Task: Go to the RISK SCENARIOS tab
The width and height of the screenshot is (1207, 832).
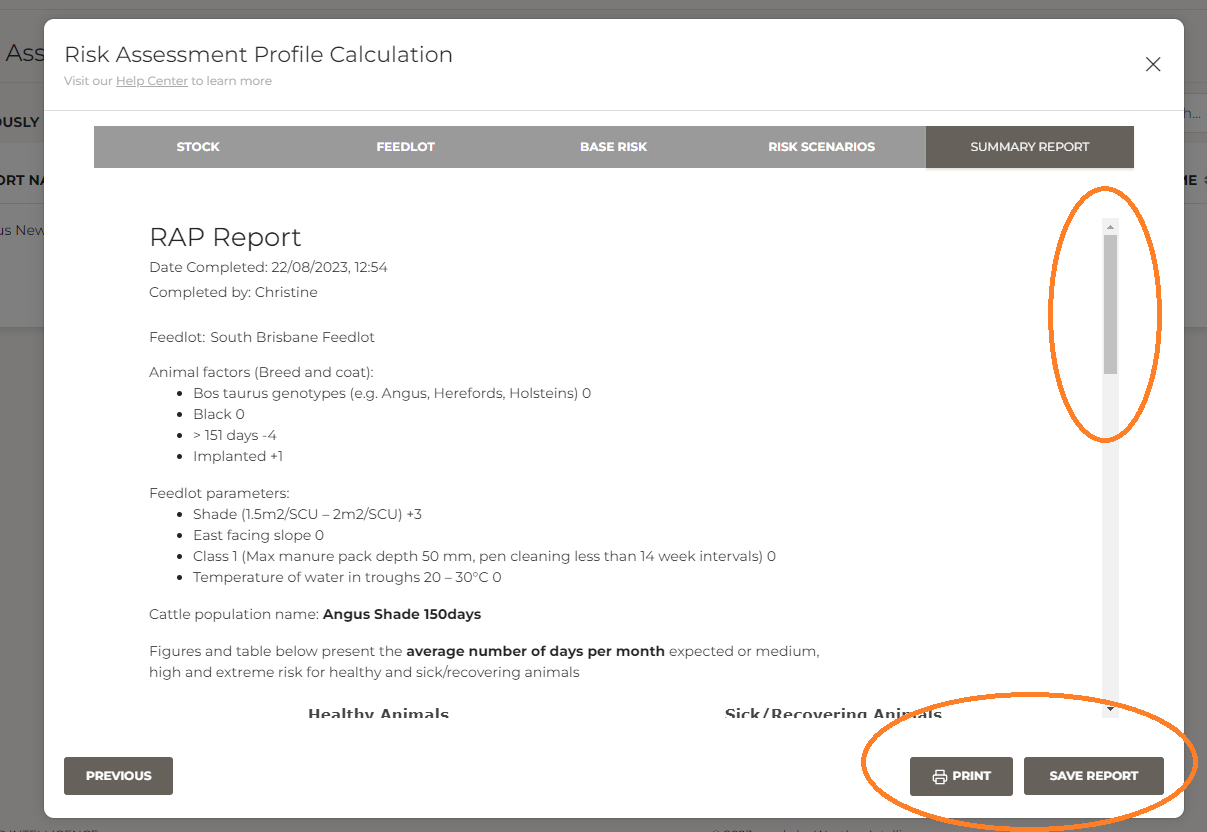Action: tap(822, 147)
